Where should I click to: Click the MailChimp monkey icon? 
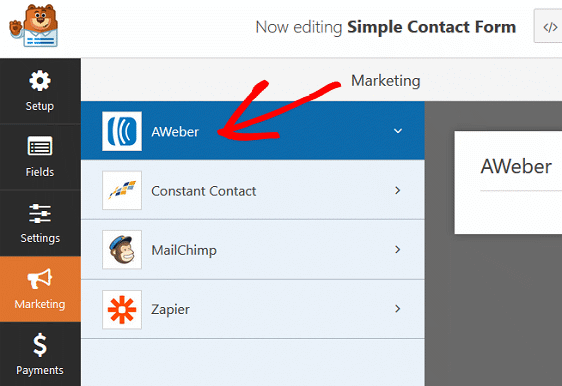tap(122, 249)
